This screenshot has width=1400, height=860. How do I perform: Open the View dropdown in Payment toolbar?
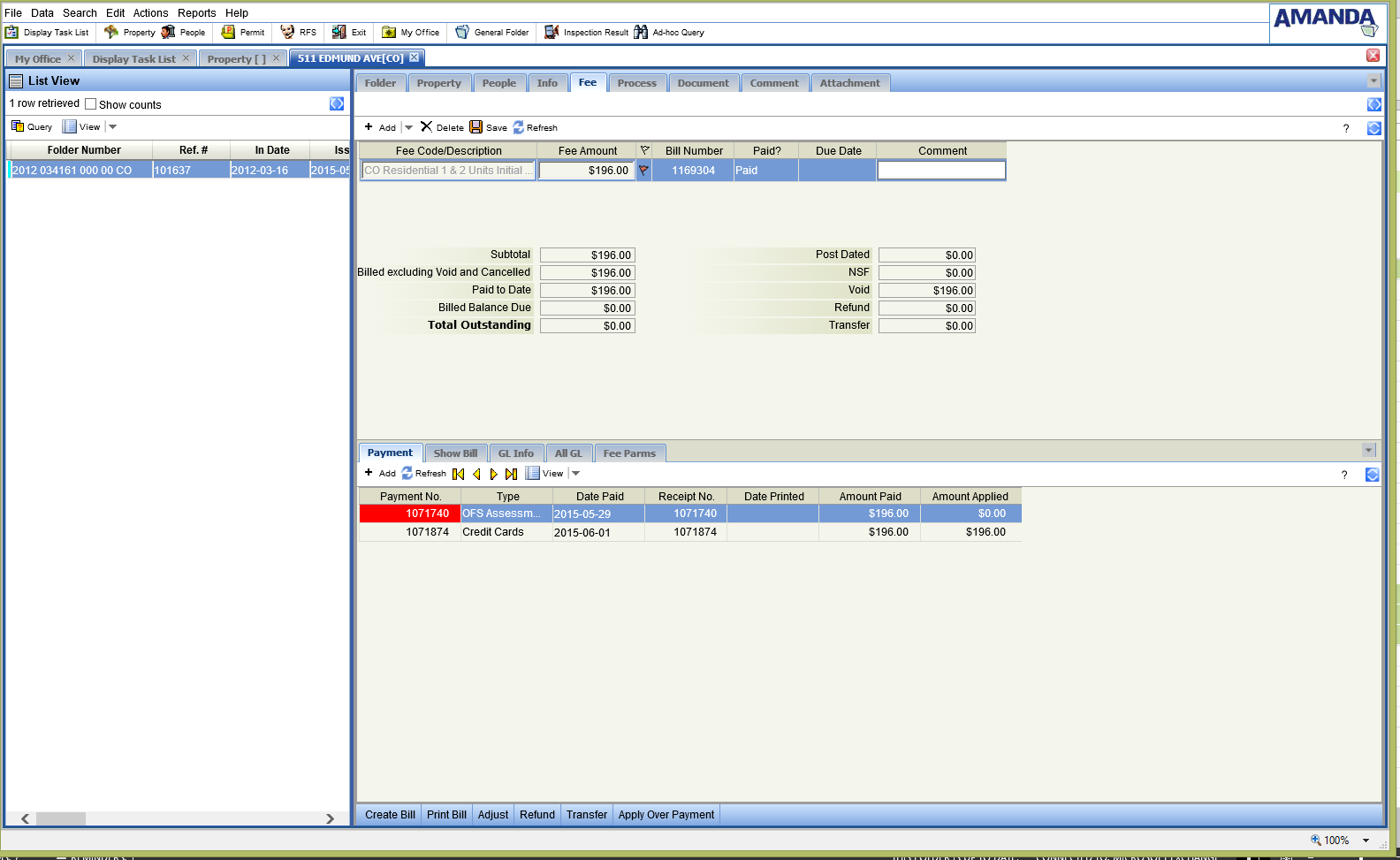pyautogui.click(x=575, y=474)
